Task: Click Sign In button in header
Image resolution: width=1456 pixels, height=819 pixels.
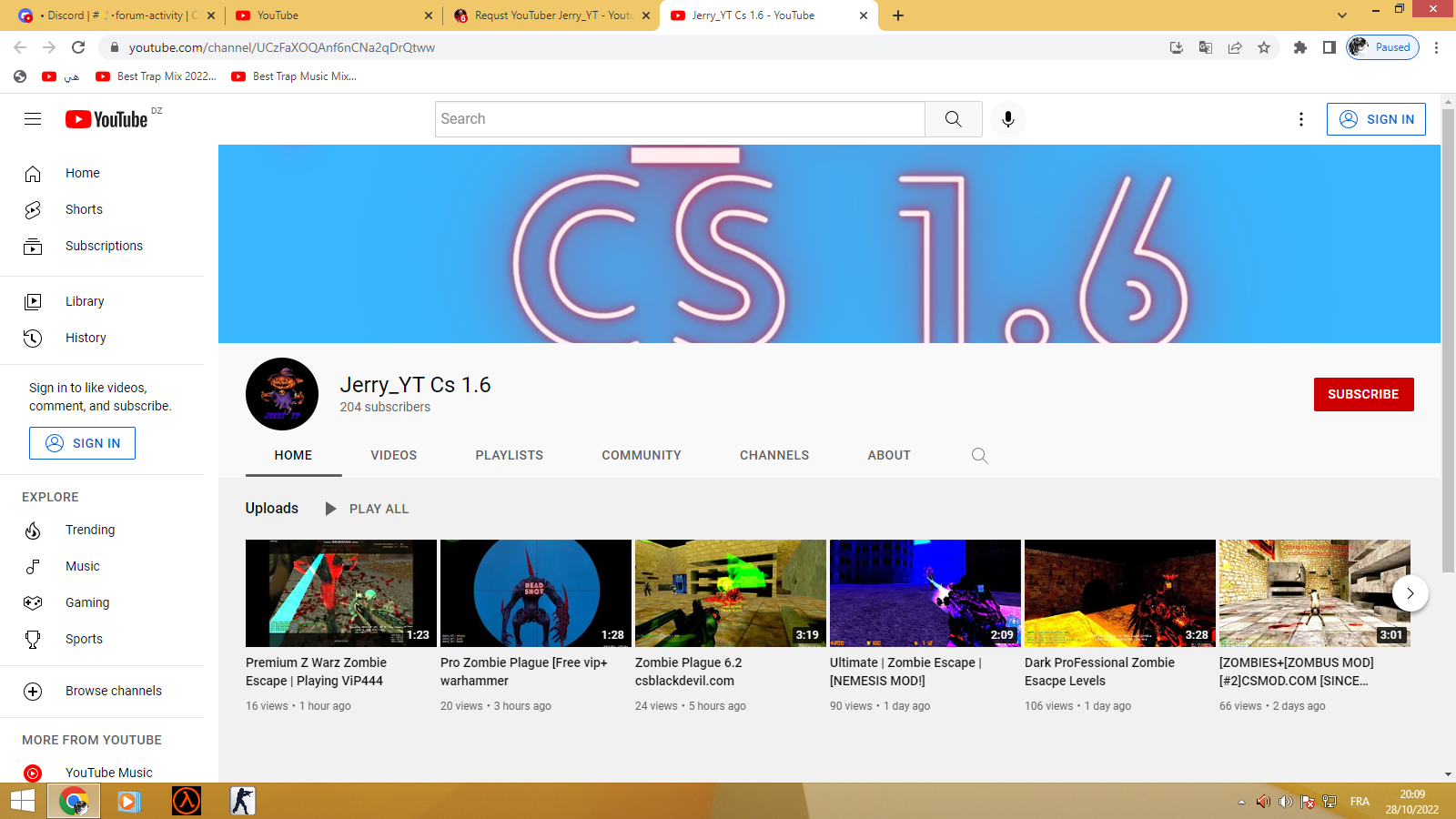Action: (1376, 119)
